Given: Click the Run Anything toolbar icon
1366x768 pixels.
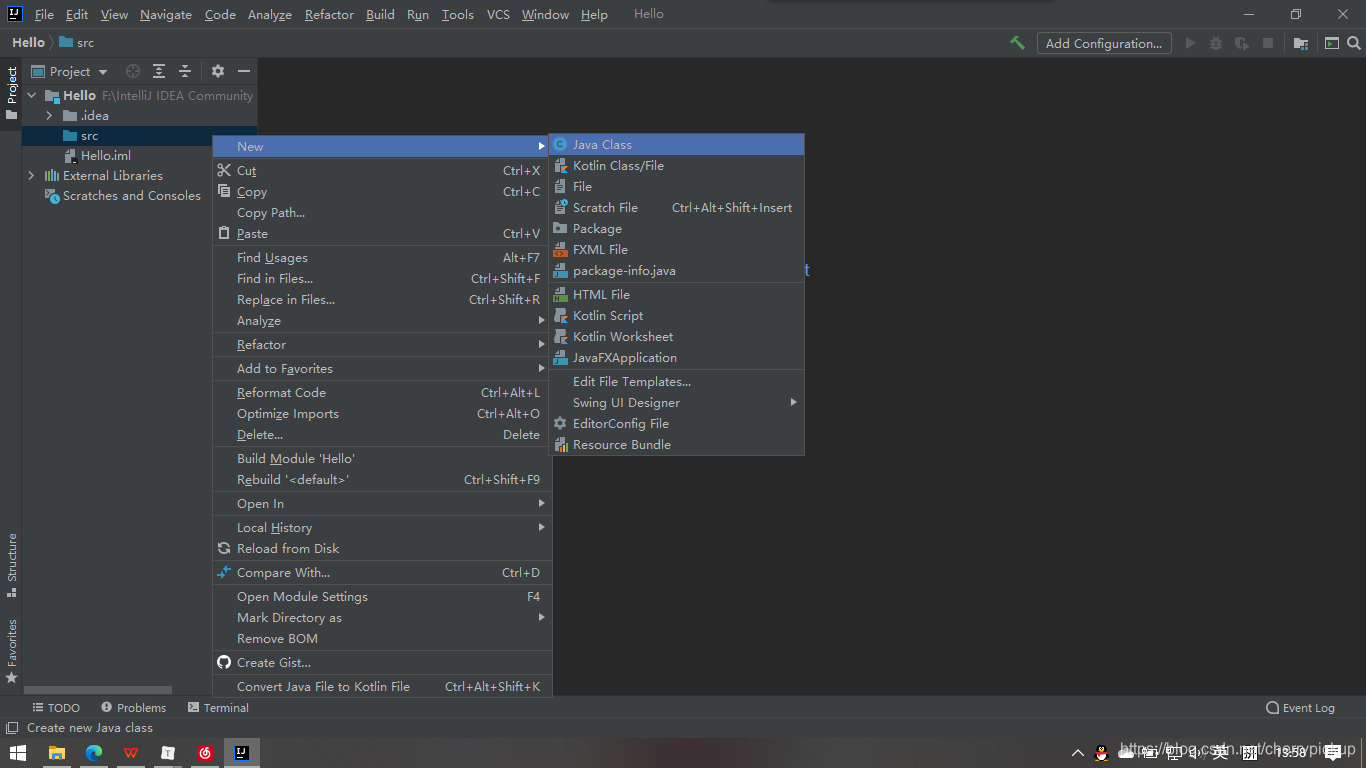Looking at the screenshot, I should click(1332, 43).
